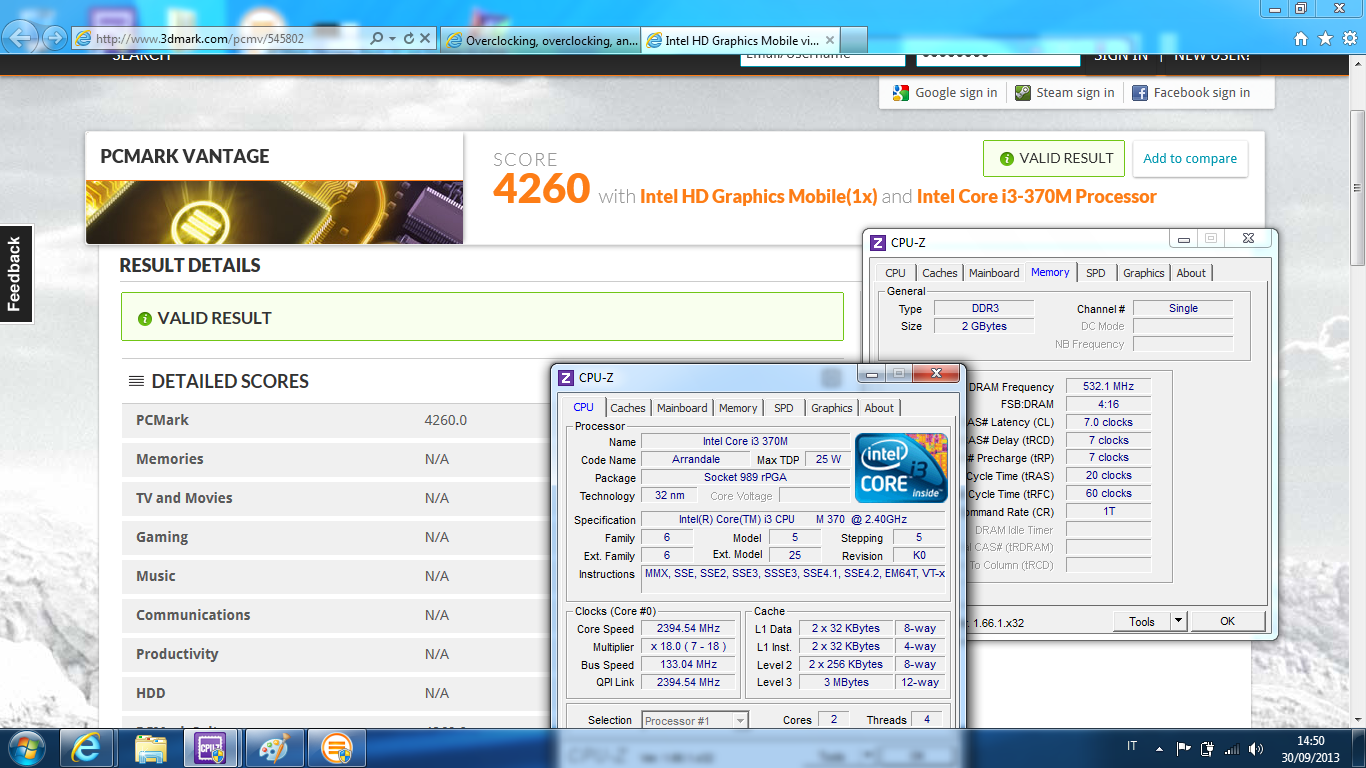Open the orange shielded taskbar app
1366x768 pixels.
click(337, 748)
